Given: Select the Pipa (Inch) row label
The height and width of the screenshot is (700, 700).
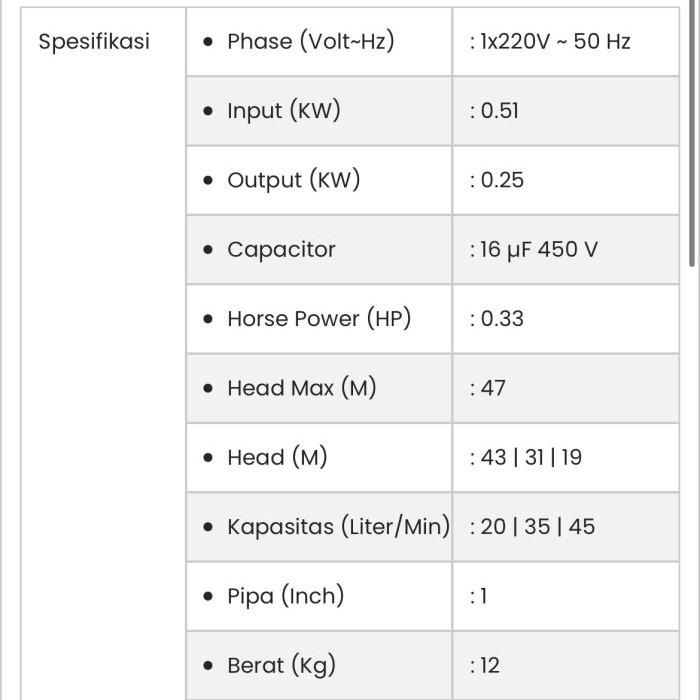Looking at the screenshot, I should coord(285,596).
